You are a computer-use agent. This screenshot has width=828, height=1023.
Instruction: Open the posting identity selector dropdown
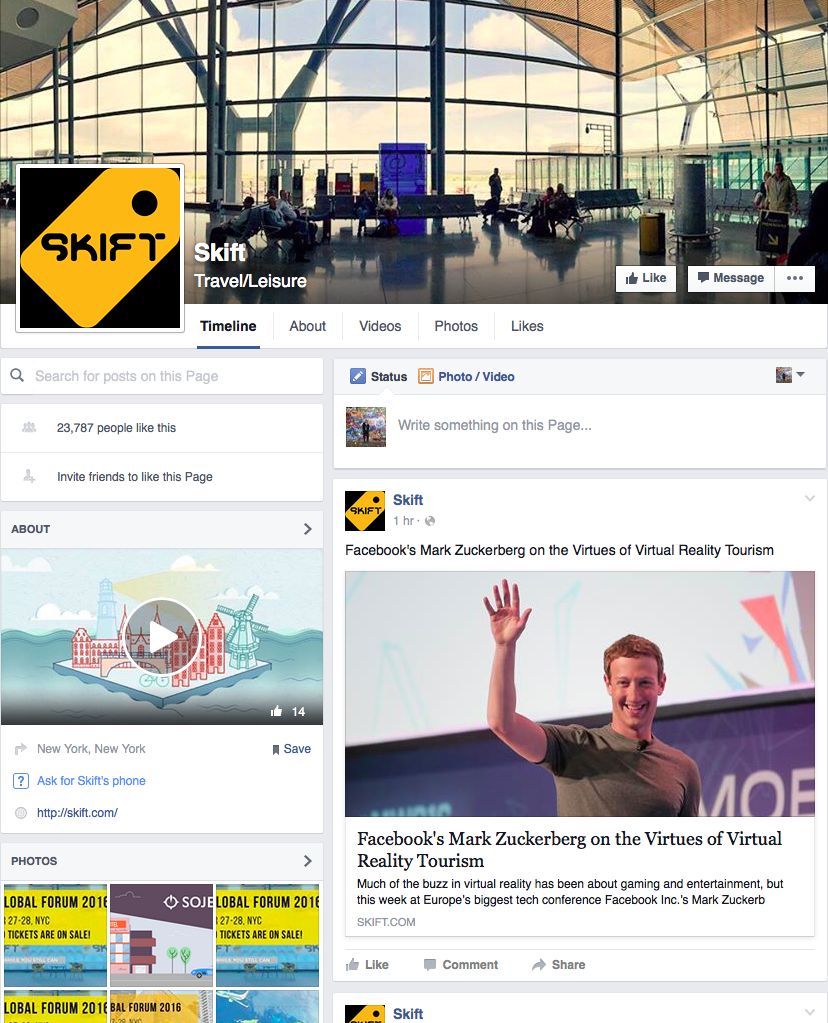[x=790, y=375]
